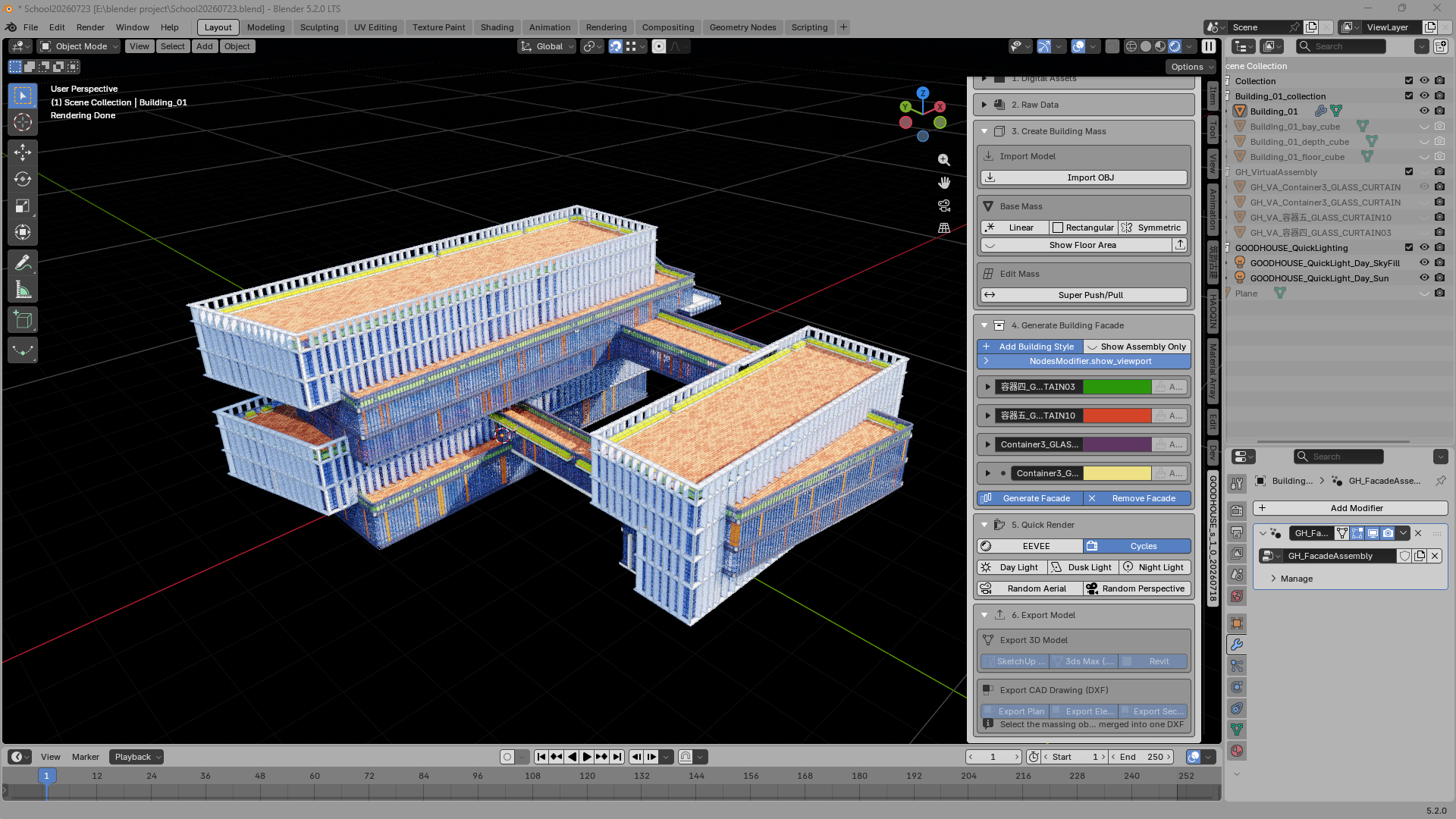
Task: Click the outliner filter funnel icon
Action: pos(1421,46)
